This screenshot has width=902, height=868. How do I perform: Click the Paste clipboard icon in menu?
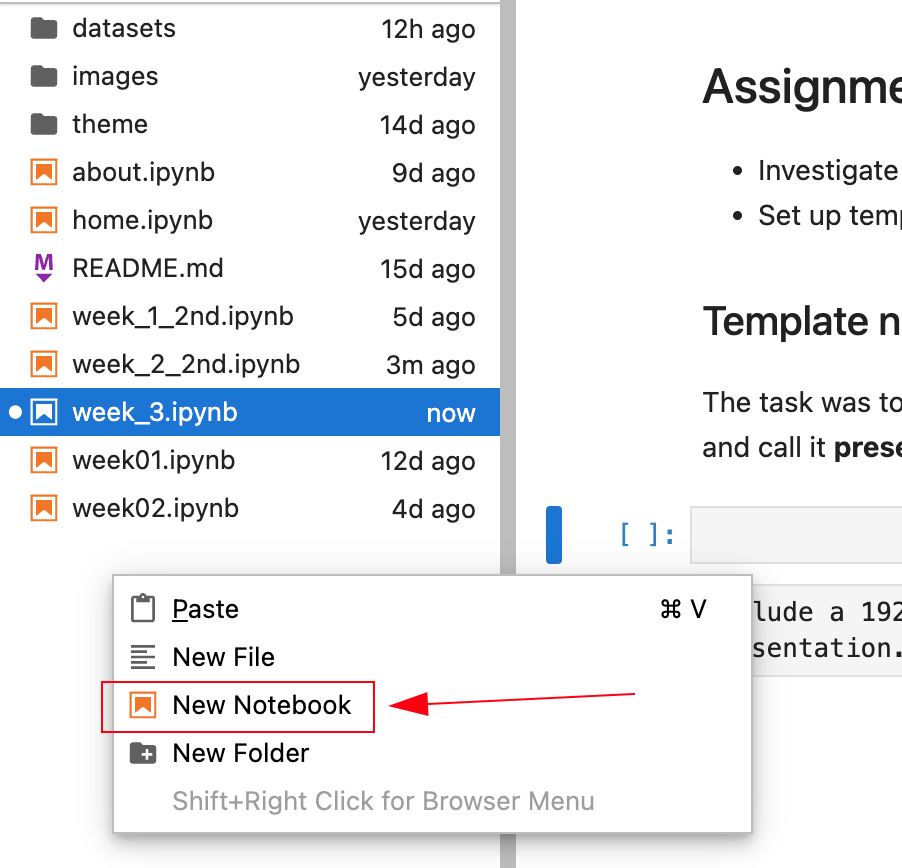[x=144, y=609]
